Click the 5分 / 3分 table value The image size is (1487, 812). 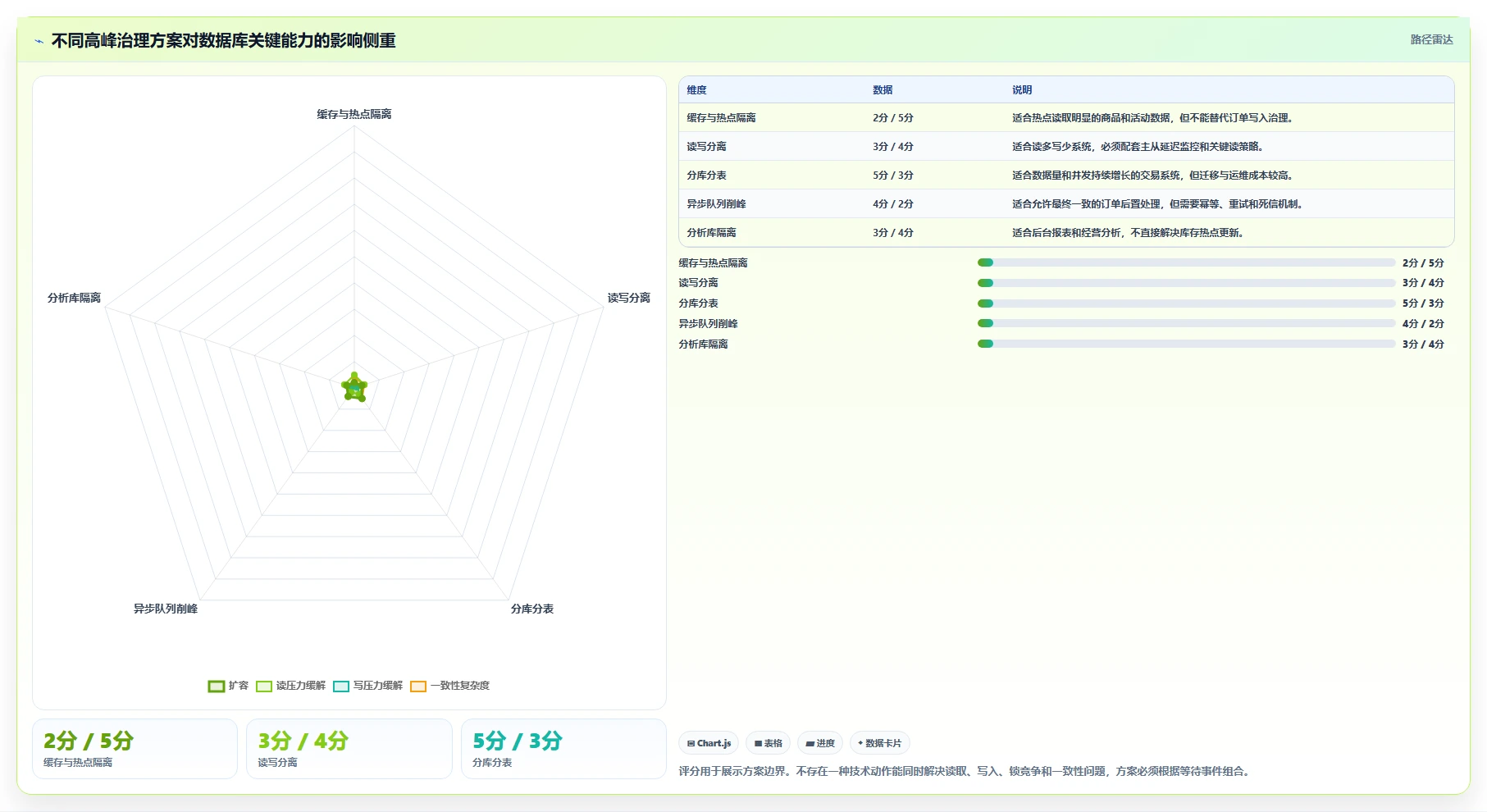click(x=893, y=176)
